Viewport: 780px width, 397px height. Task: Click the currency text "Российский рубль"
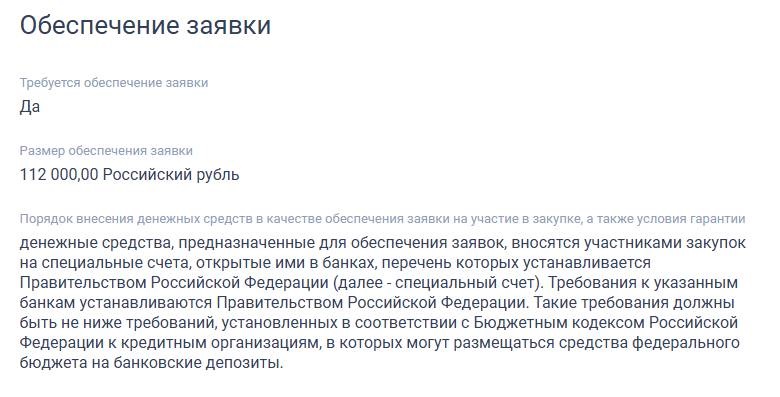[171, 175]
